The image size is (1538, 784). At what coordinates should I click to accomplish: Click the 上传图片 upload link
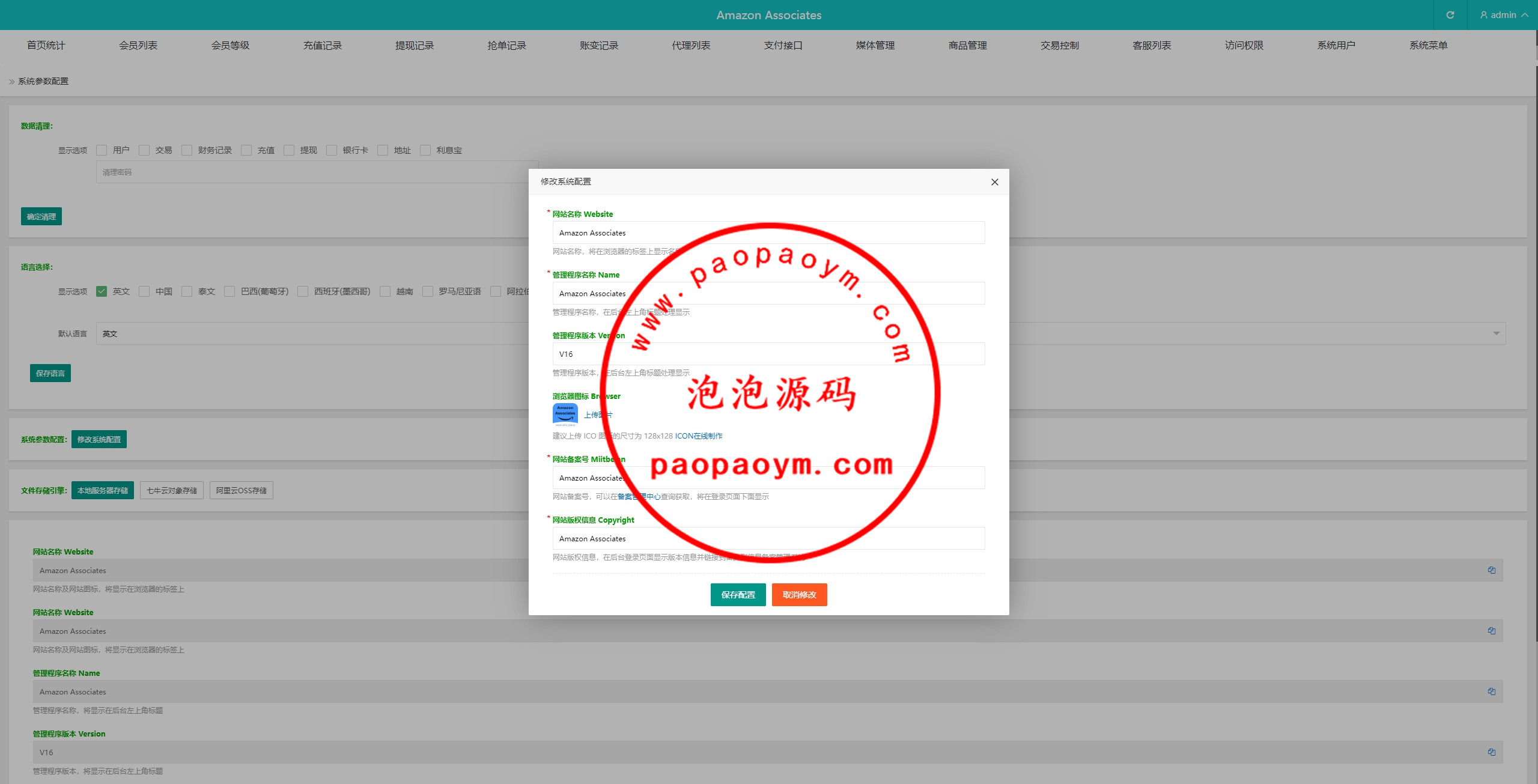point(598,415)
